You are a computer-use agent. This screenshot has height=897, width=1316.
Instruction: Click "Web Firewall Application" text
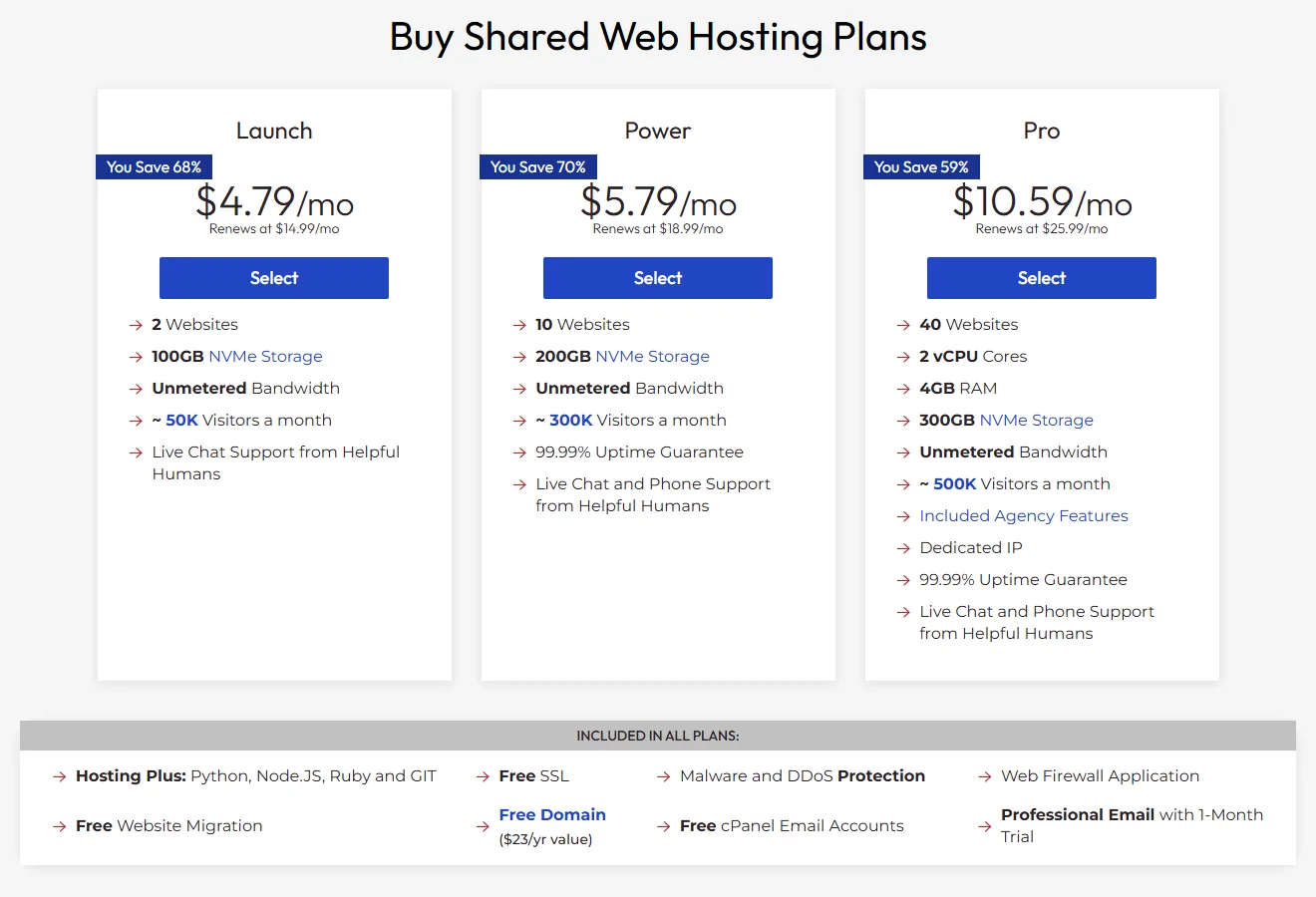pos(1101,775)
